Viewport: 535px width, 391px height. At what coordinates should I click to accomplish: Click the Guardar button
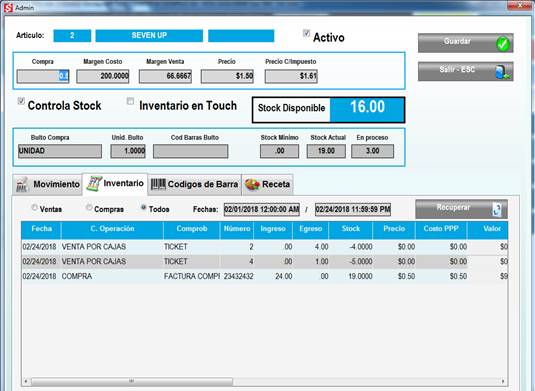465,43
